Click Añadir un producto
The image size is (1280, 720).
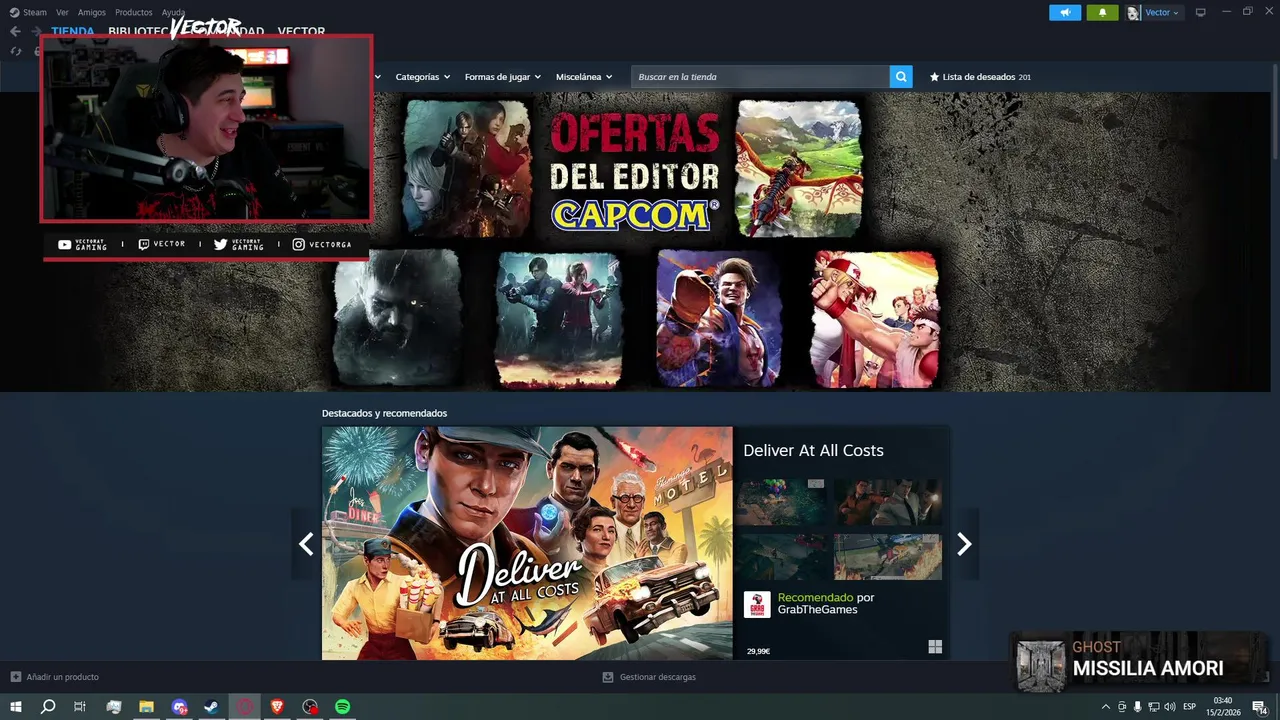tap(62, 677)
